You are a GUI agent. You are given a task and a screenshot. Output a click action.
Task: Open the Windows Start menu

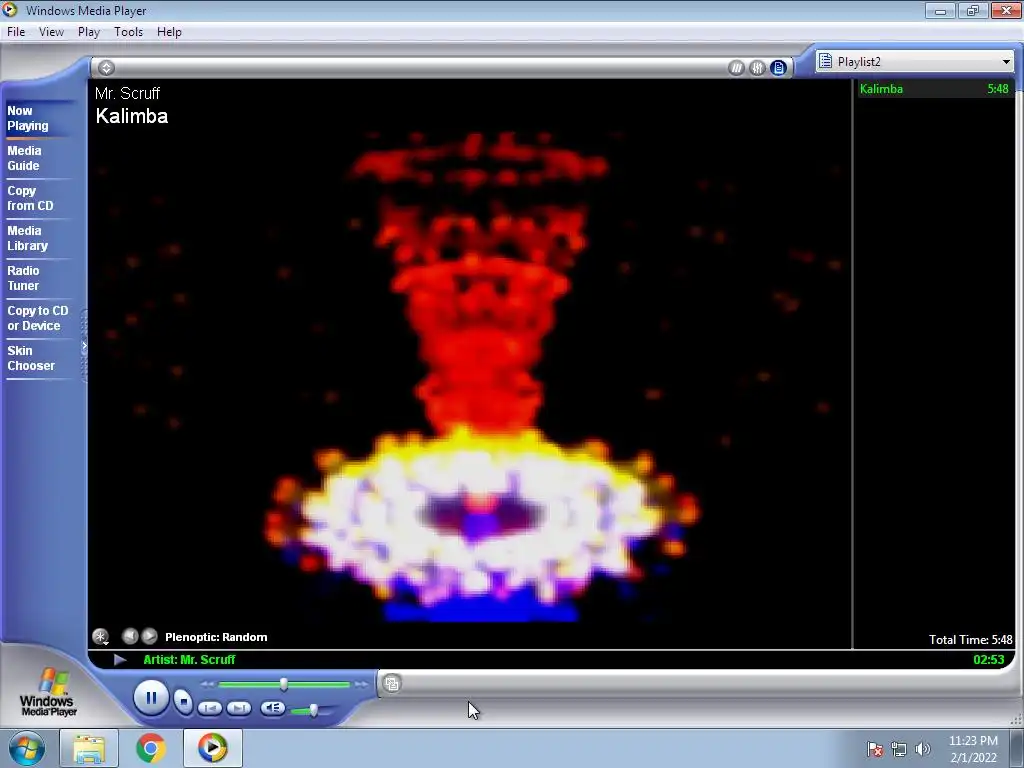(x=27, y=748)
